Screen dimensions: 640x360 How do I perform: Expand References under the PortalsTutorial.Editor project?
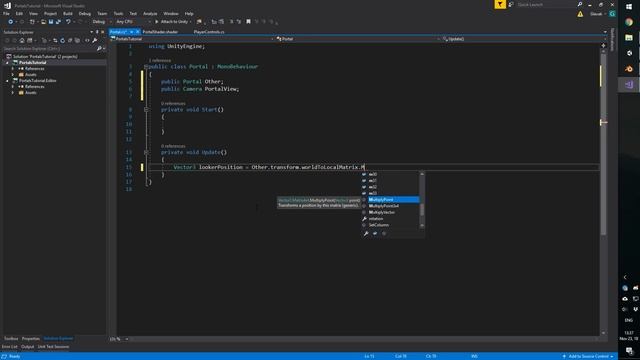tap(13, 87)
